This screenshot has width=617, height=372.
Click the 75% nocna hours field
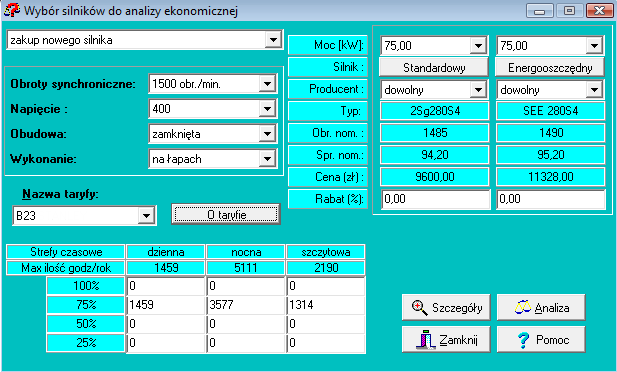[246, 305]
